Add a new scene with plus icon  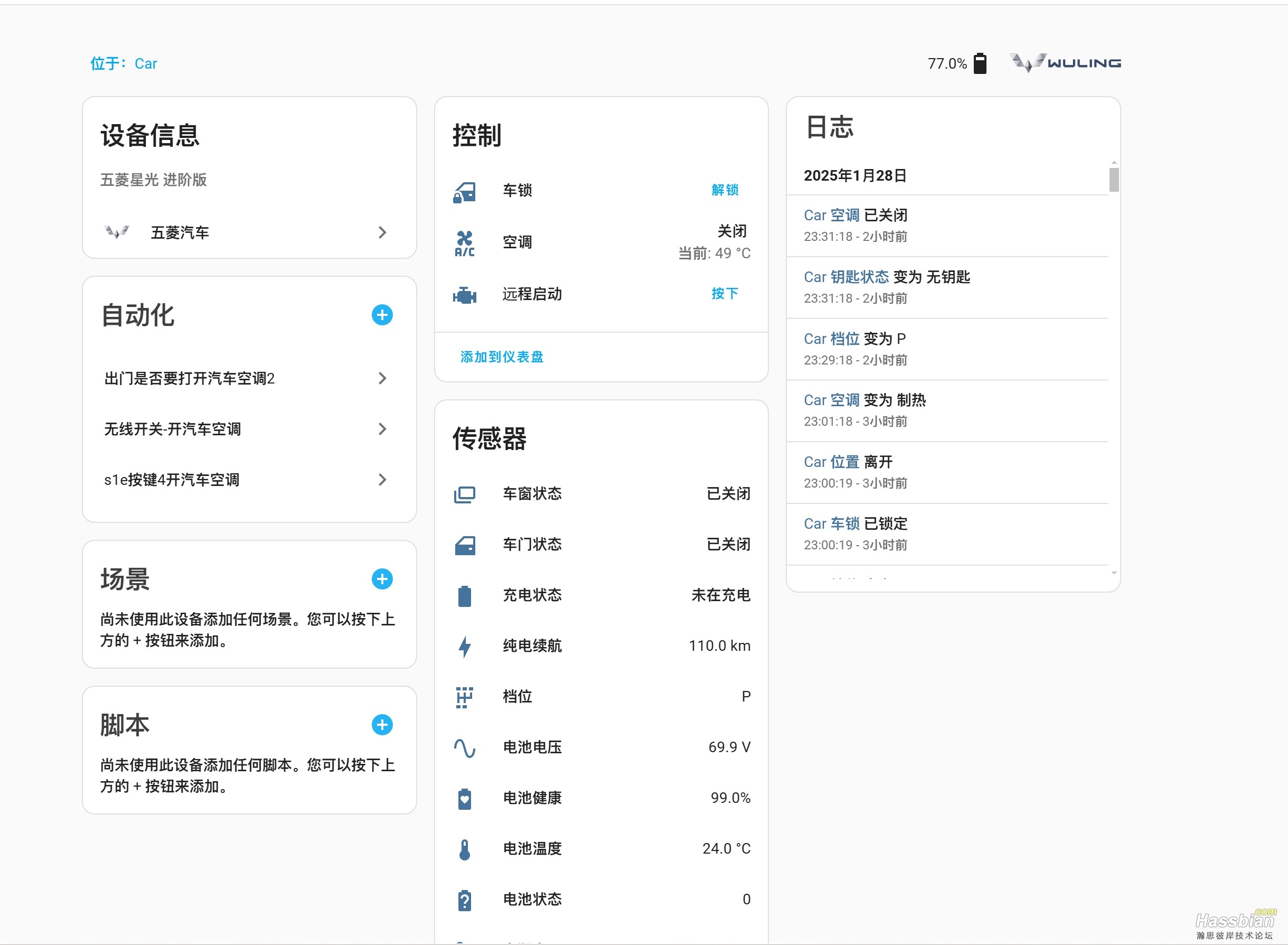(382, 579)
